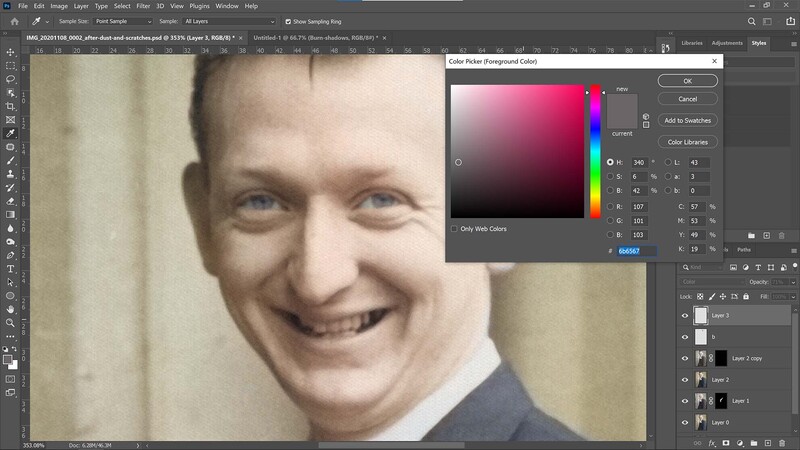Open the Plugins menu

[x=199, y=6]
